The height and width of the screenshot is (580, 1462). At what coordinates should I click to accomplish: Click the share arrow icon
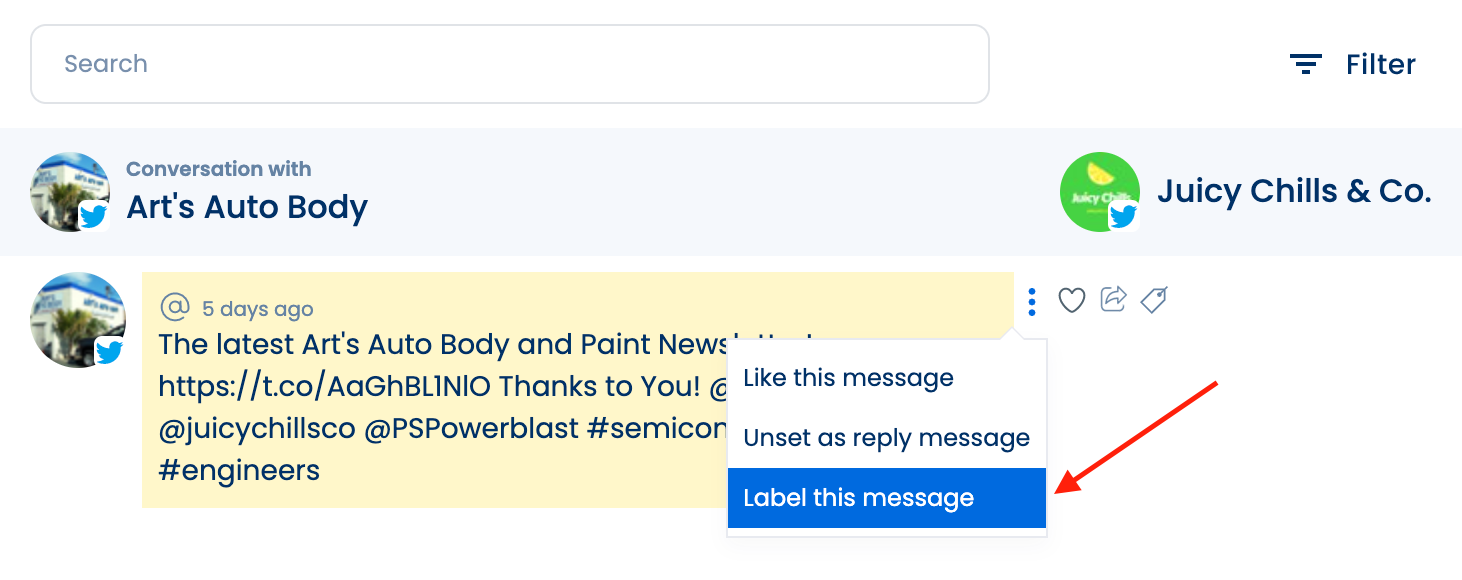[1113, 299]
